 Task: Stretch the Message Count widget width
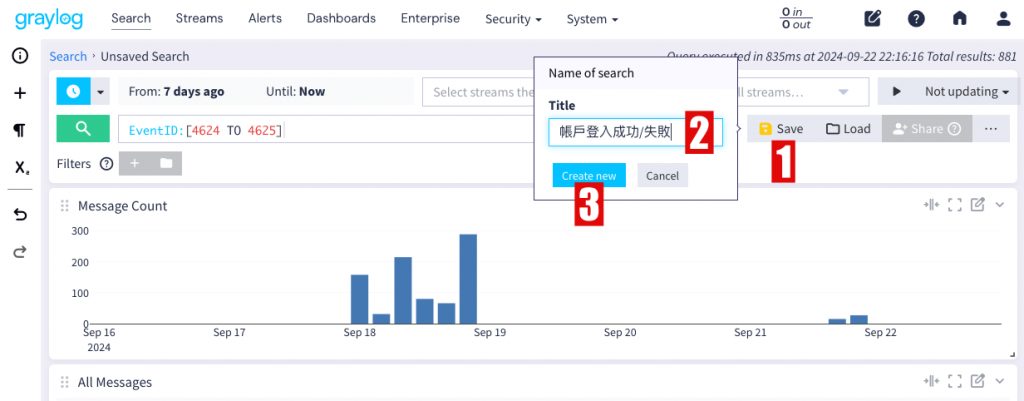[x=931, y=205]
